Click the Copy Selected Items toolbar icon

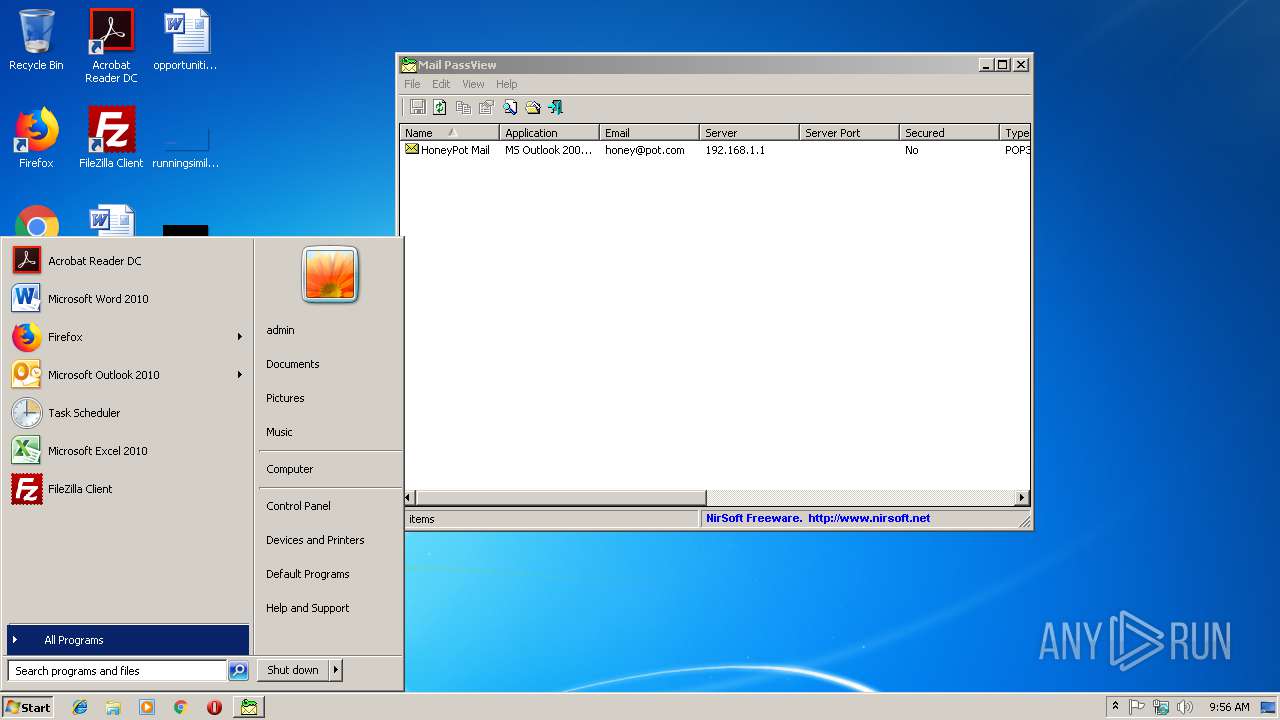tap(463, 107)
